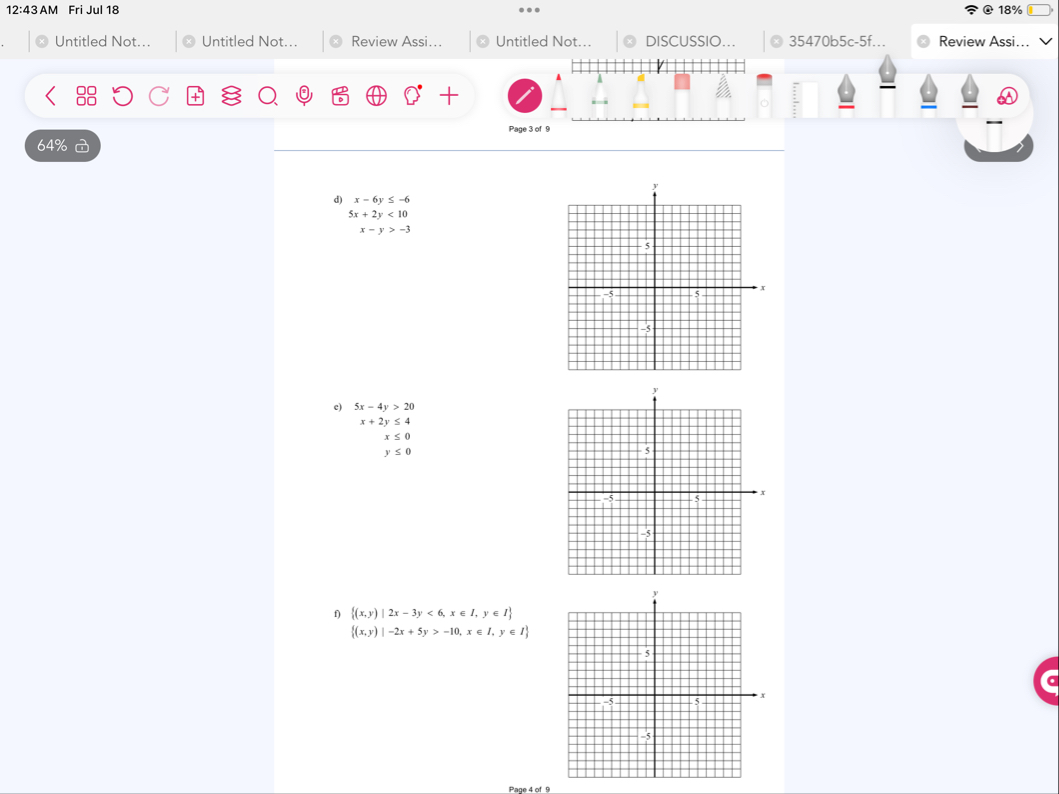
Task: Tap the graph grid for problem e
Action: pyautogui.click(x=654, y=492)
